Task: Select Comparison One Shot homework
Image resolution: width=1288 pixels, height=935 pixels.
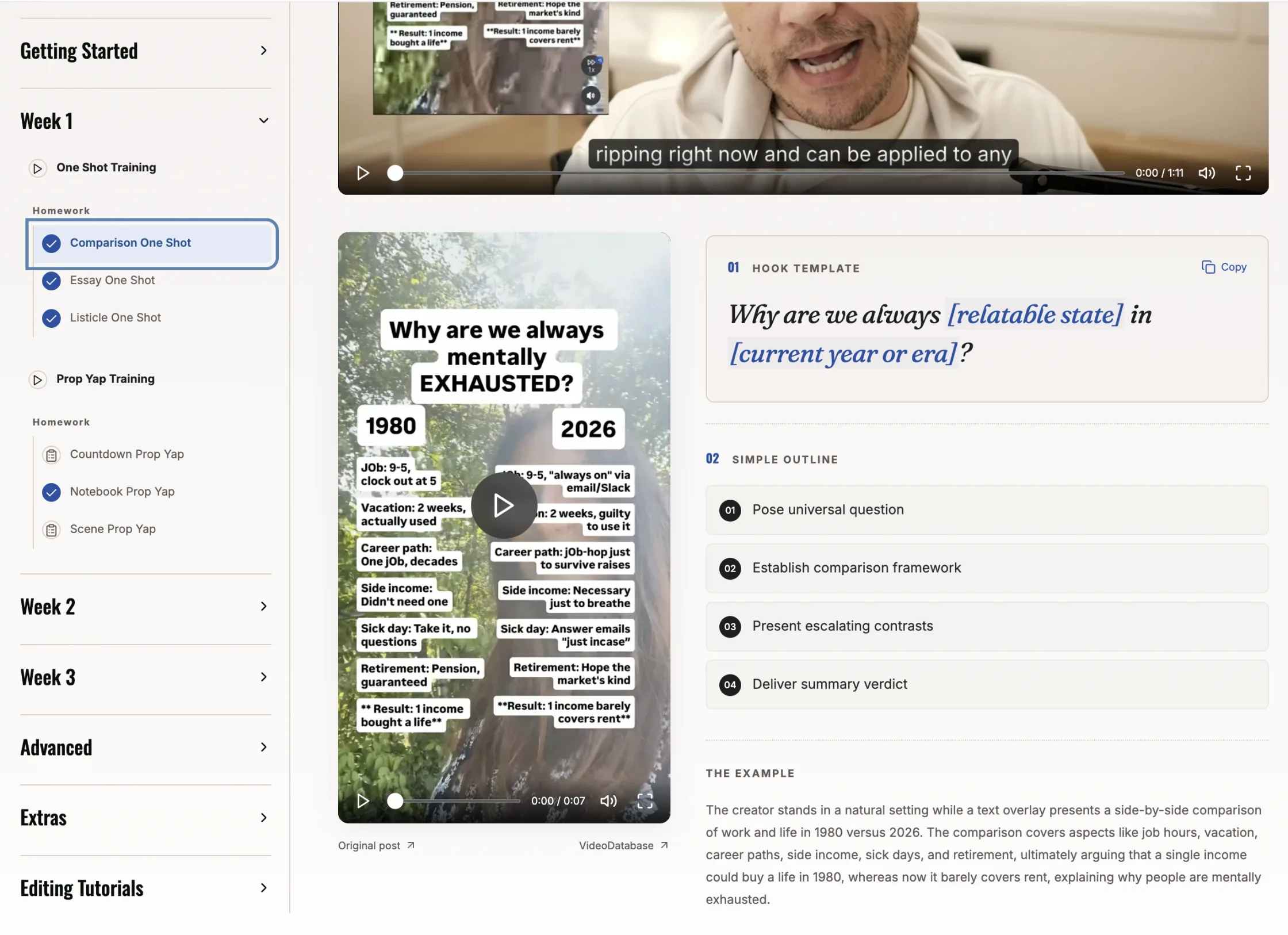Action: coord(152,244)
